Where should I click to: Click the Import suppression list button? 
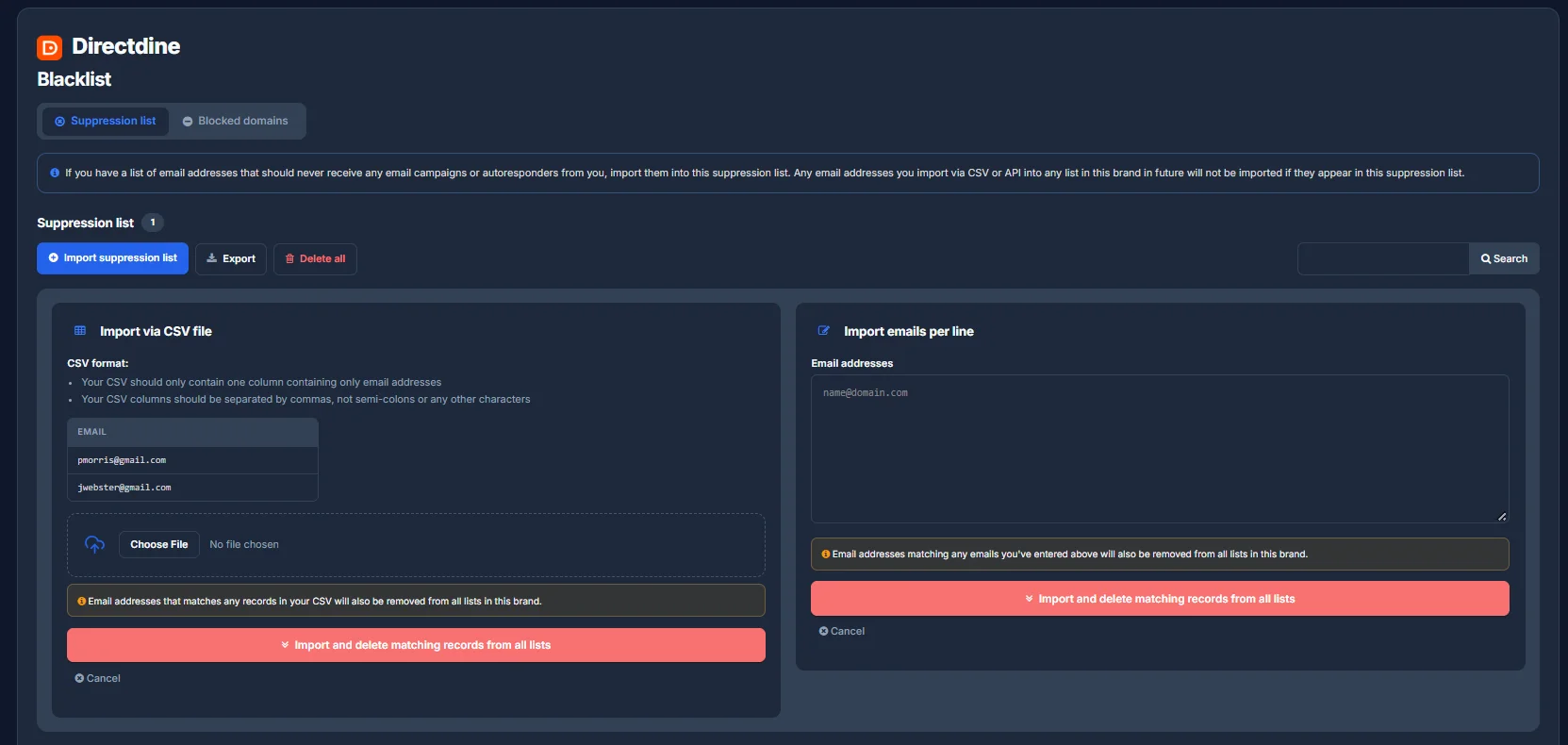point(112,258)
